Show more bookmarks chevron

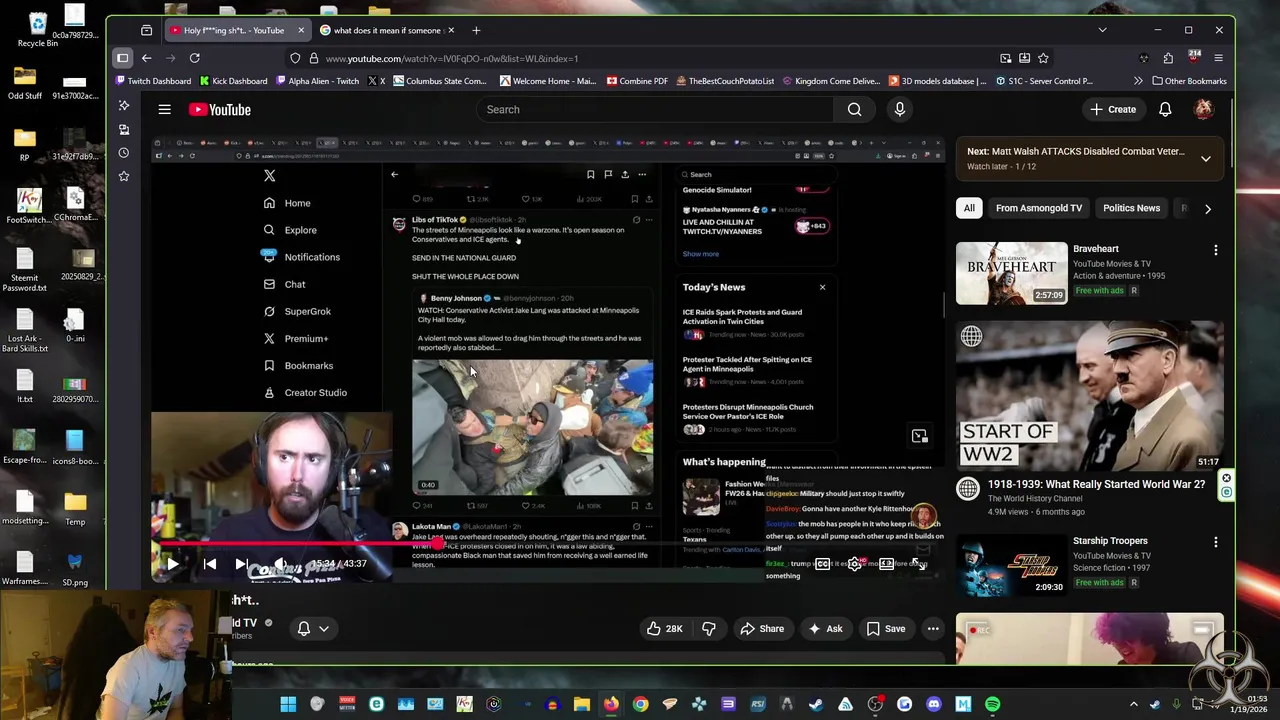coord(1138,81)
